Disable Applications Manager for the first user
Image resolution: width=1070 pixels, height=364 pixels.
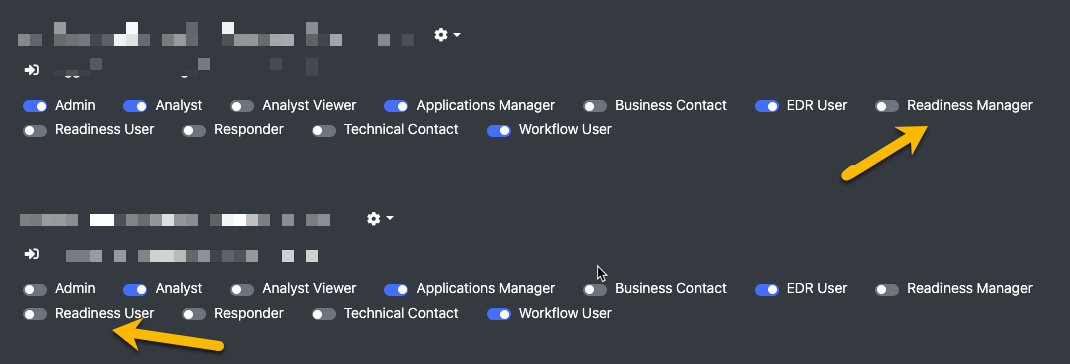[x=396, y=106]
